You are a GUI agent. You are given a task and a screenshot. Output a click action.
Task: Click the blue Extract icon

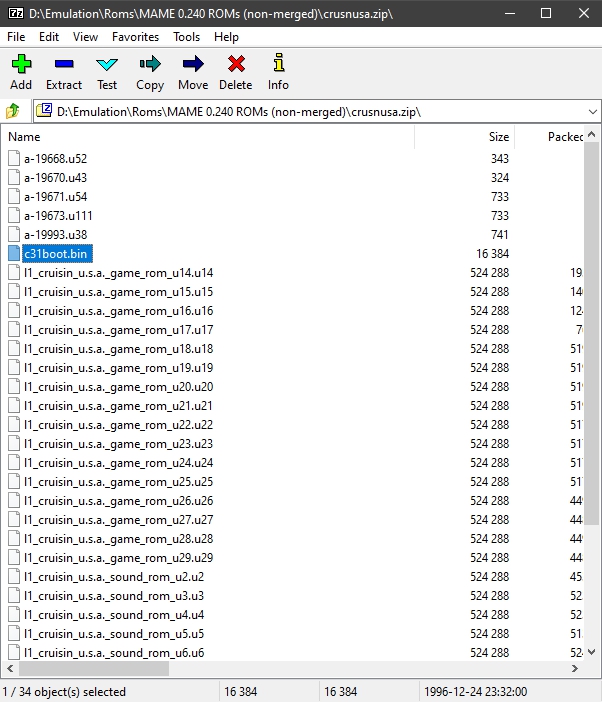[64, 64]
